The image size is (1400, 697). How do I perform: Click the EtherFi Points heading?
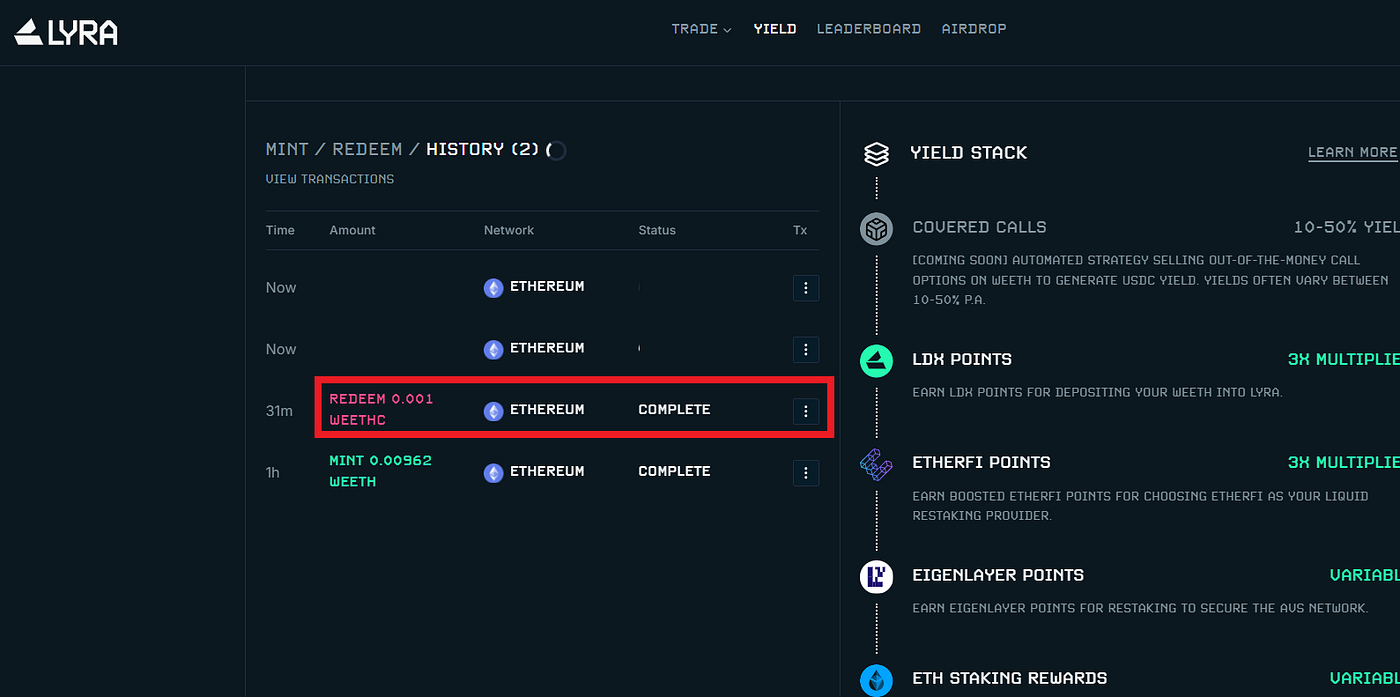tap(981, 463)
